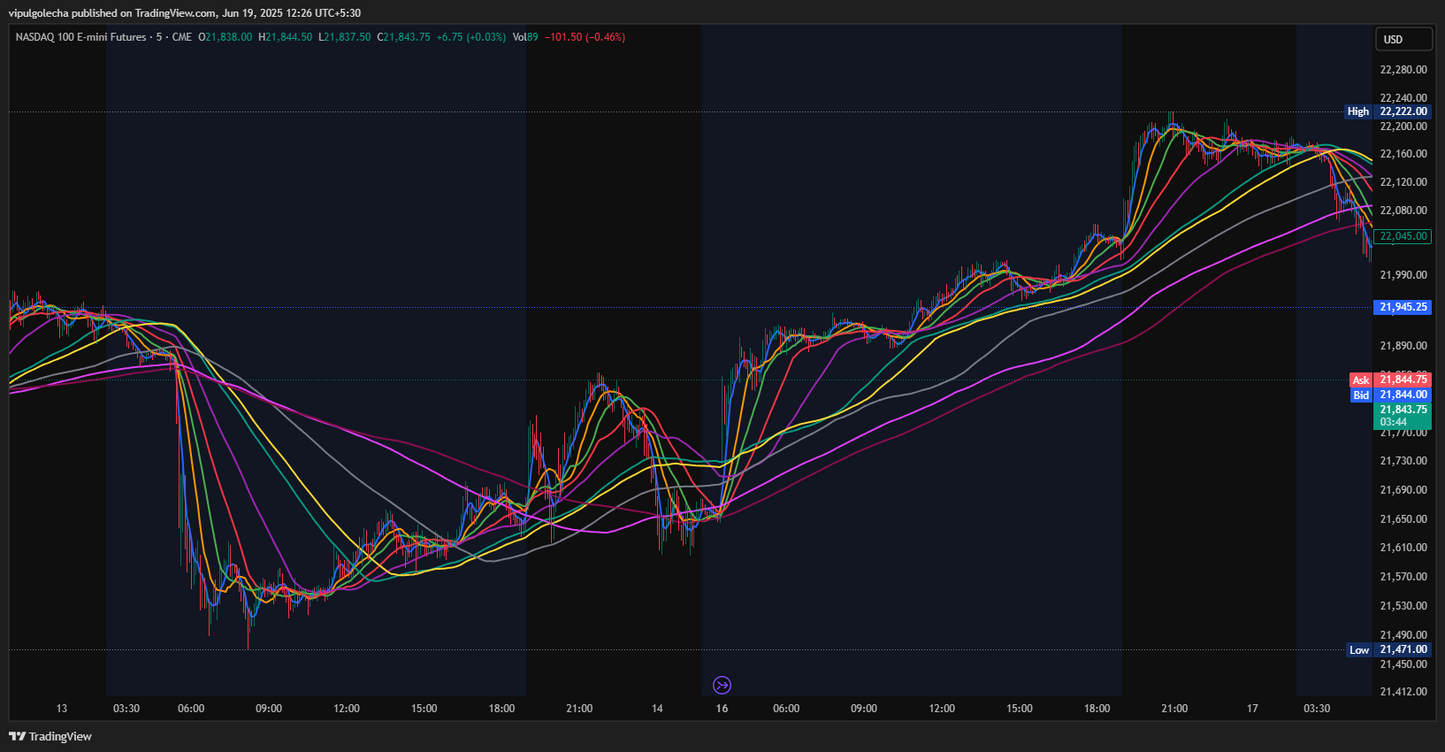The height and width of the screenshot is (752, 1445).
Task: Click the green 21,843.75 countdown price label
Action: [x=1403, y=415]
